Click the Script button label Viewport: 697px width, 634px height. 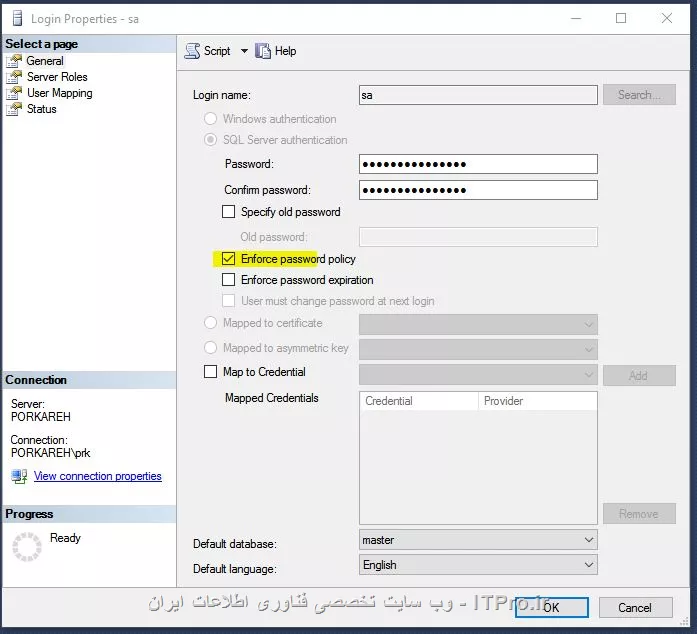217,51
